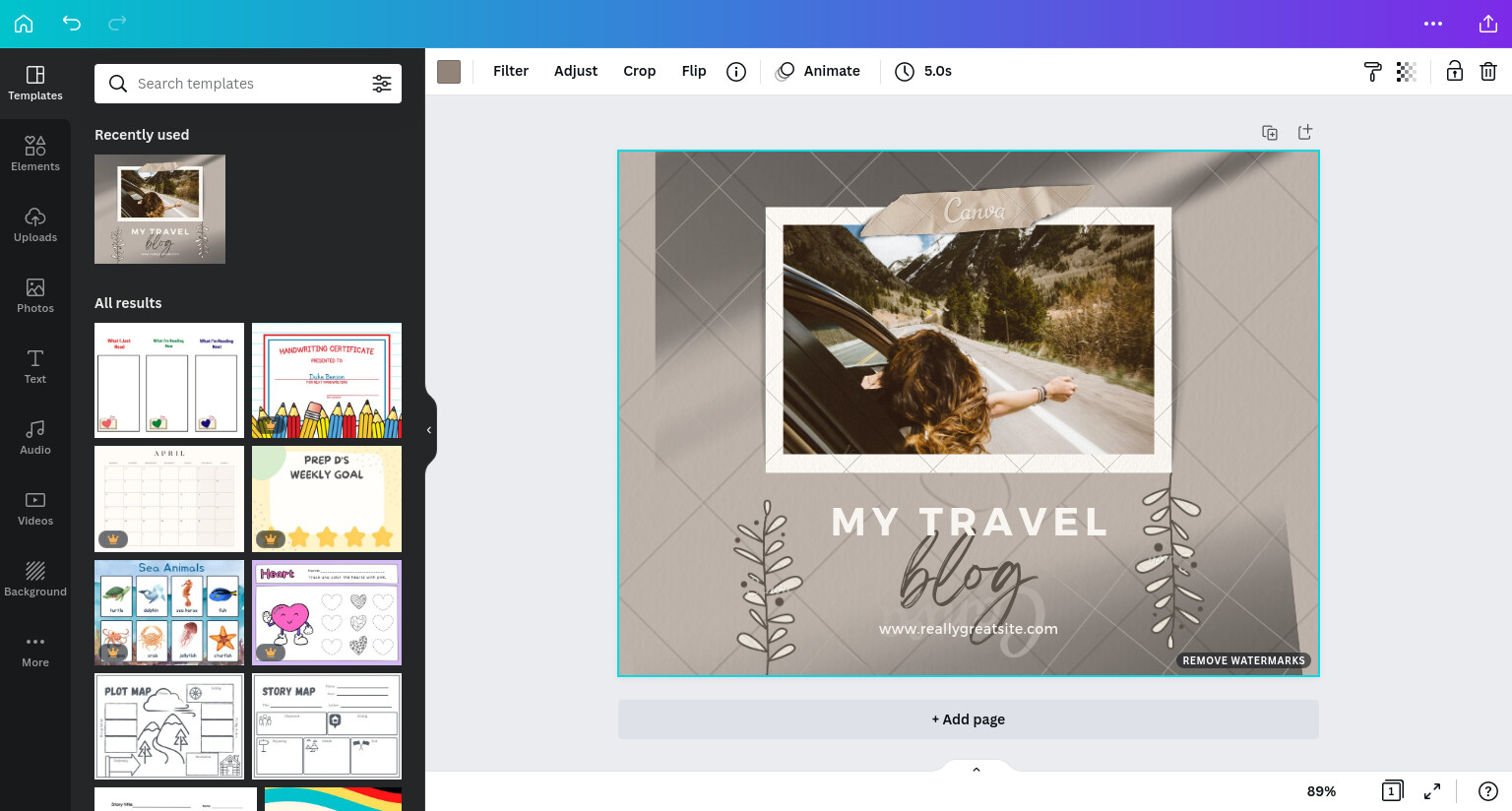Choose the Plot Map template
Viewport: 1512px width, 811px height.
point(169,726)
